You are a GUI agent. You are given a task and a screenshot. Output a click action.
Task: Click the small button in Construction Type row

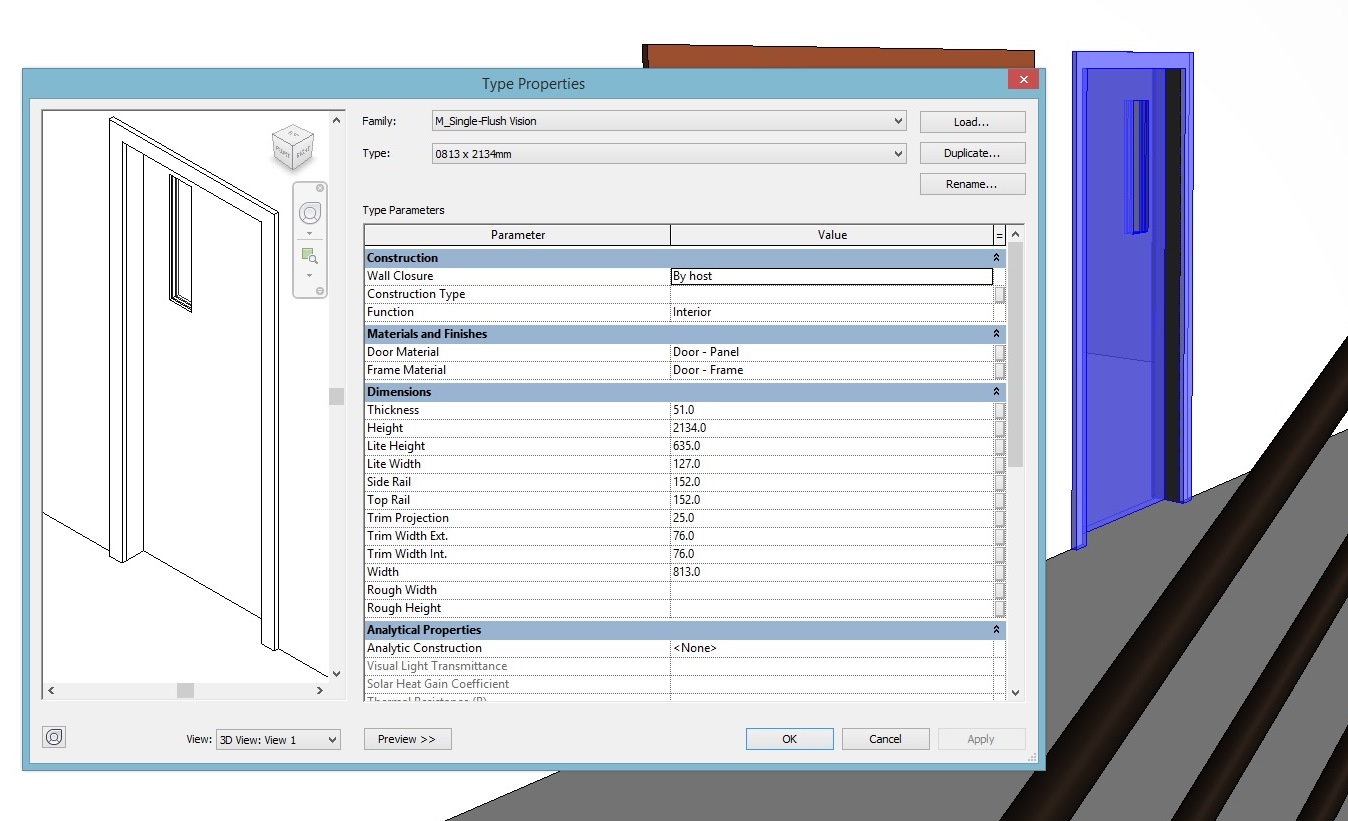tap(999, 294)
